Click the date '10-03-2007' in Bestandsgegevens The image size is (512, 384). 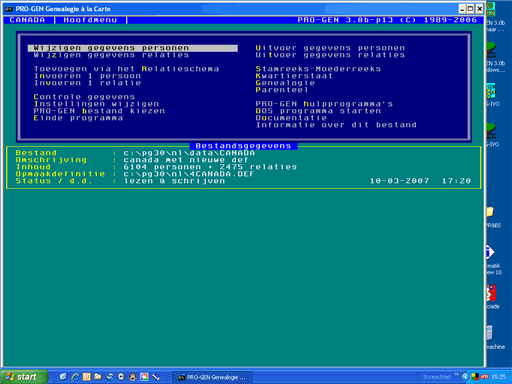point(400,181)
